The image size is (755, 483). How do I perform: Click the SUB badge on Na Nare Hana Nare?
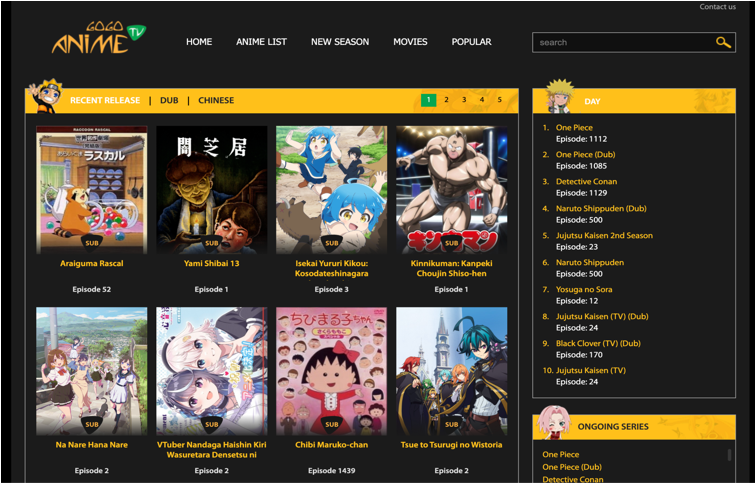coord(92,424)
